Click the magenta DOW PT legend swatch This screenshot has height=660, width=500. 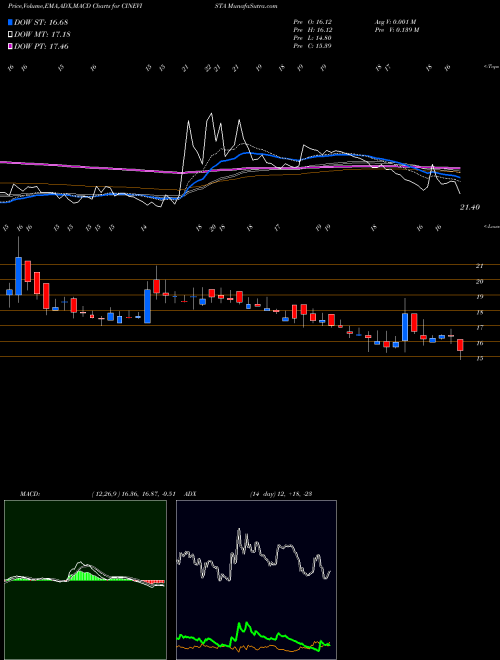pos(10,46)
